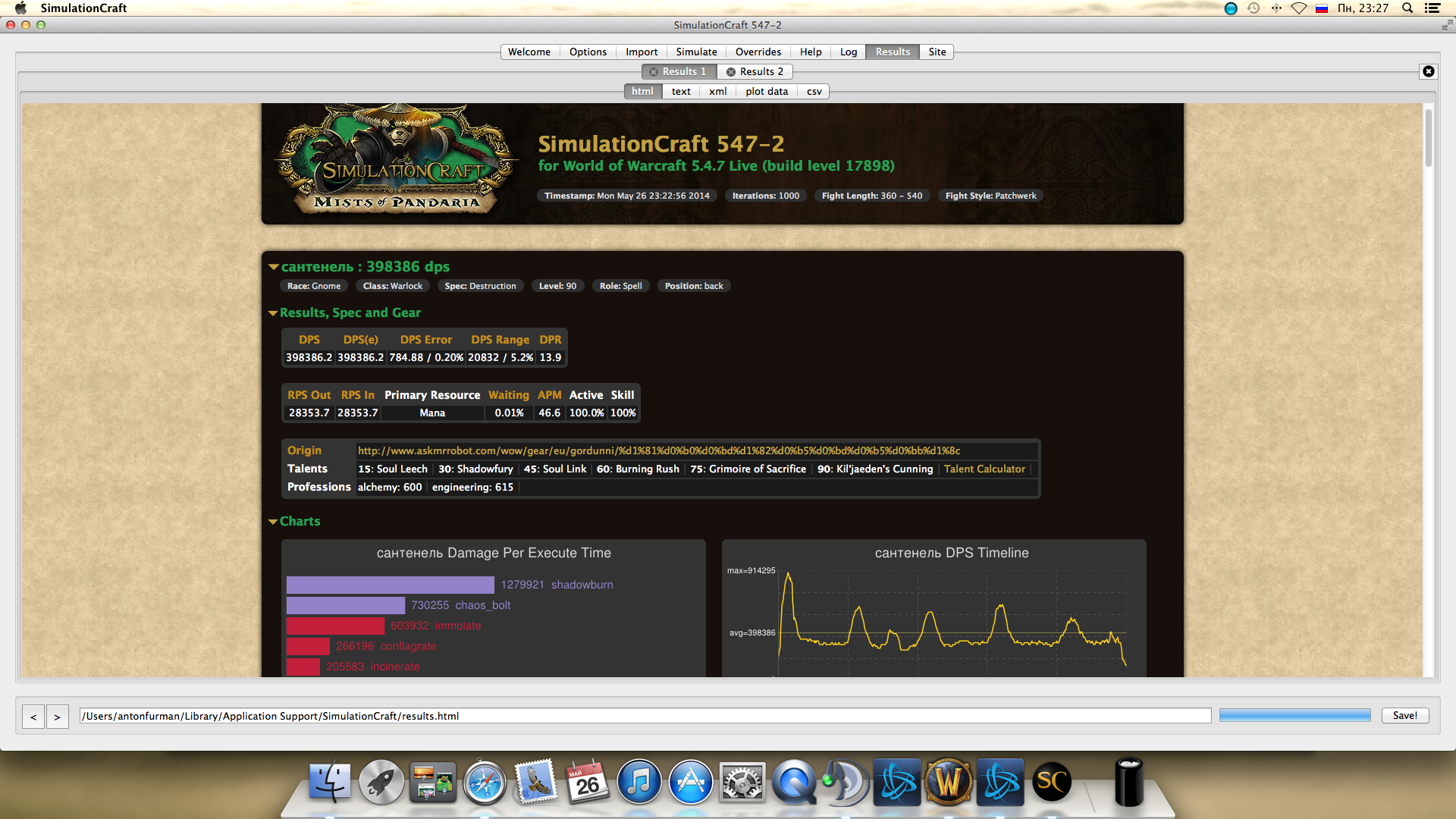Open Time Machine menu bar icon
The height and width of the screenshot is (819, 1456).
tap(1254, 8)
